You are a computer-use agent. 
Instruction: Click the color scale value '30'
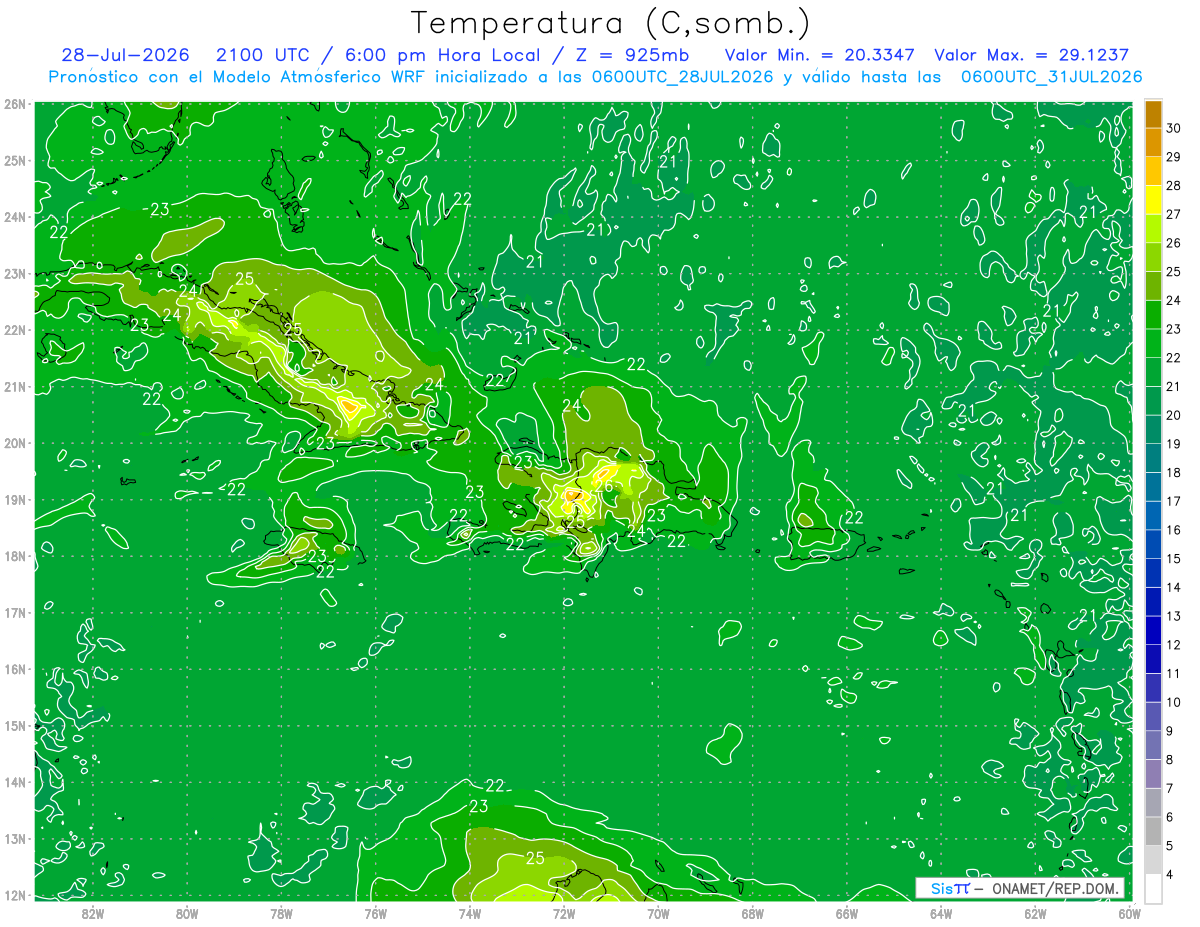tap(1173, 128)
